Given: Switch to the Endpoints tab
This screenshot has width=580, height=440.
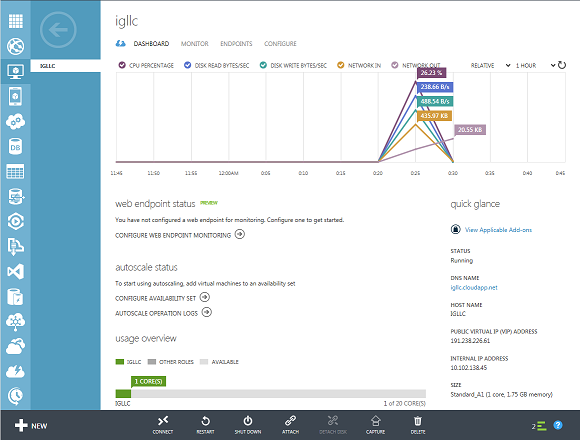Looking at the screenshot, I should pyautogui.click(x=236, y=44).
